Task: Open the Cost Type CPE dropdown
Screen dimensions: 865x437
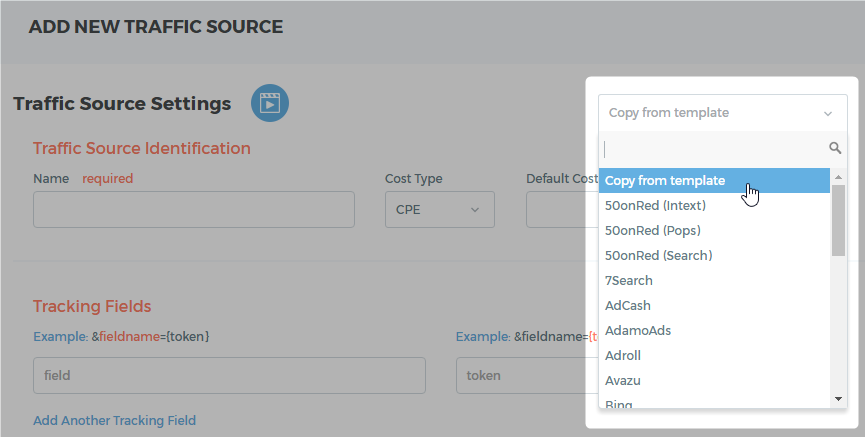Action: point(440,210)
